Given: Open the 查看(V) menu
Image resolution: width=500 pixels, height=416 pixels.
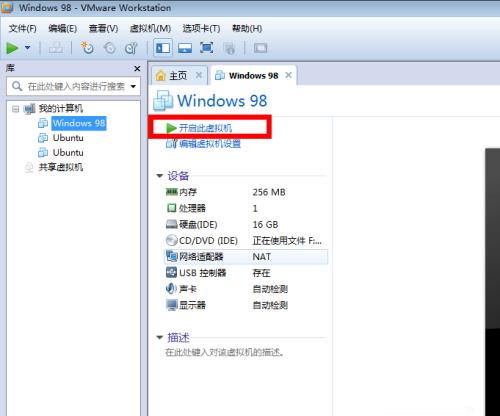Looking at the screenshot, I should (x=103, y=29).
